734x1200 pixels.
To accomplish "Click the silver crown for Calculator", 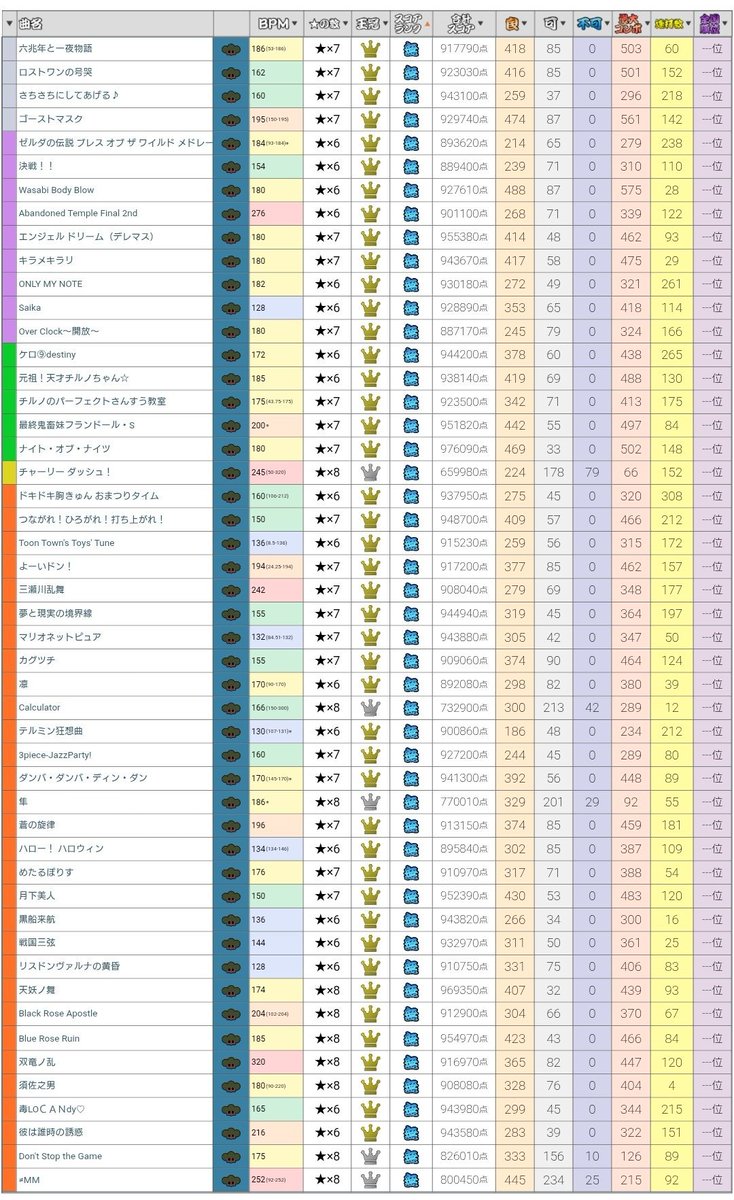I will coord(370,707).
